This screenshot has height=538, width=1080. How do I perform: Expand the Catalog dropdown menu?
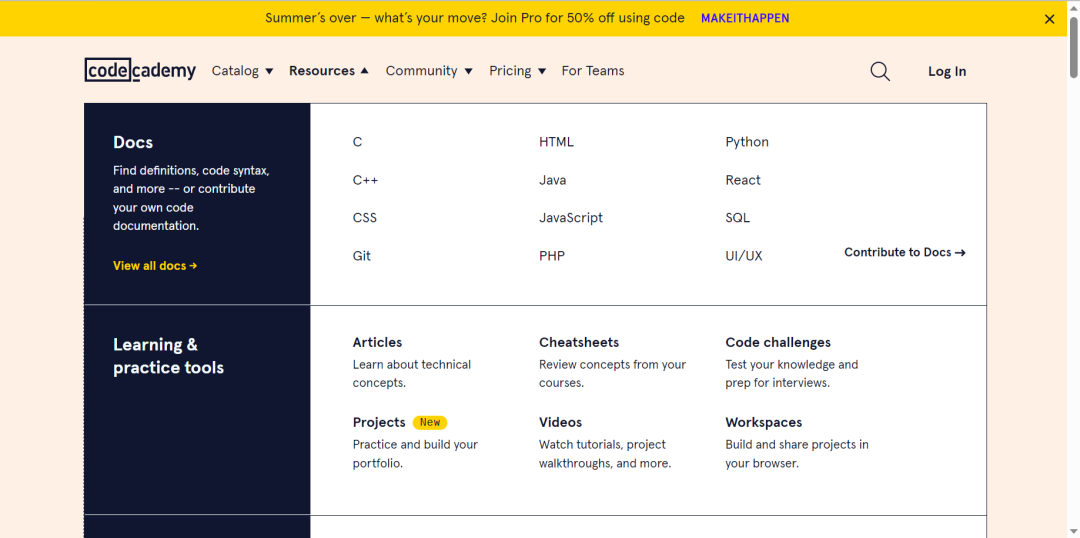tap(242, 70)
